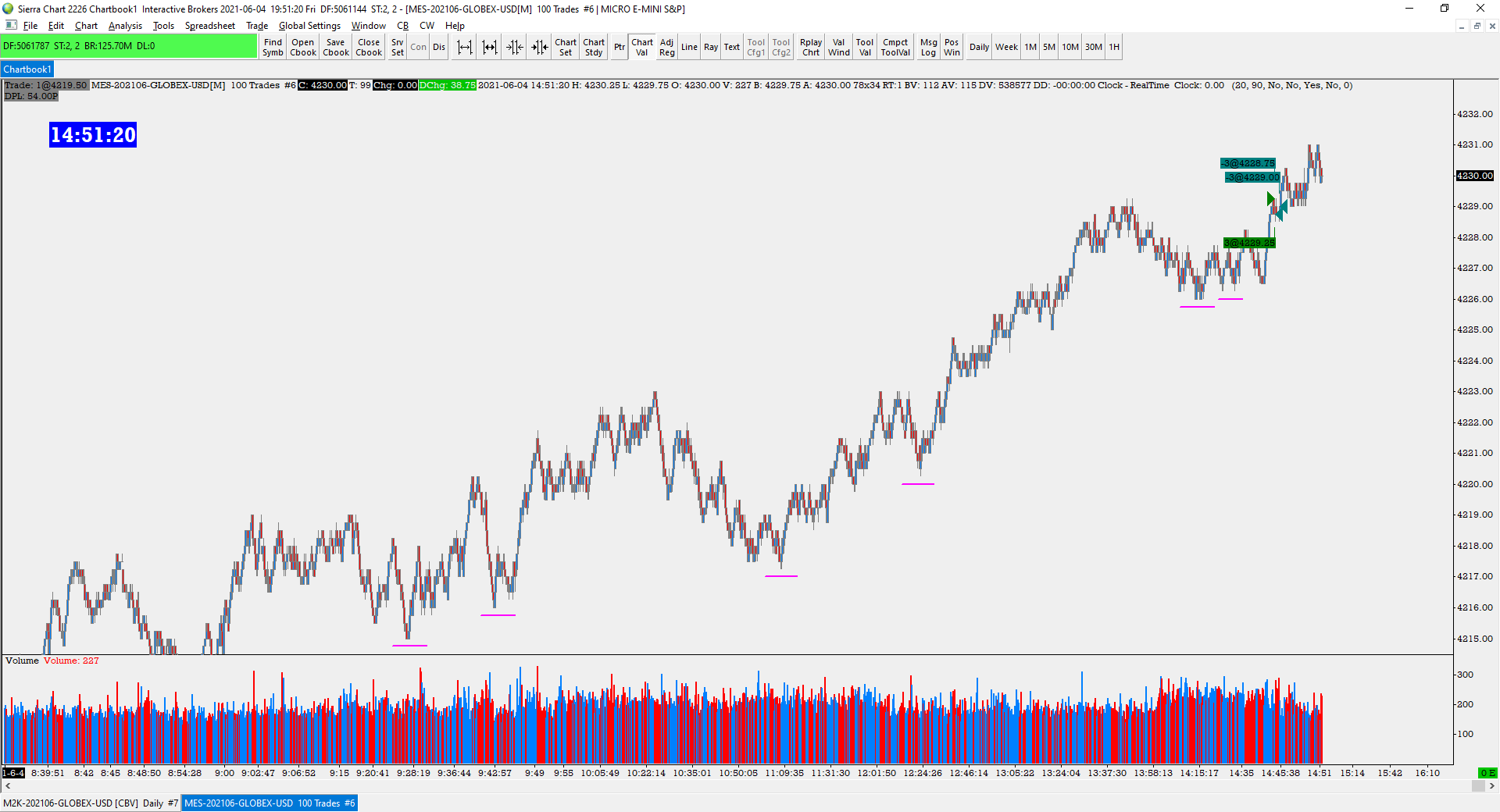Viewport: 1500px width, 812px height.
Task: Switch to M2K-202106-GLOBEX-USD Daily #7 tab
Action: click(x=91, y=803)
